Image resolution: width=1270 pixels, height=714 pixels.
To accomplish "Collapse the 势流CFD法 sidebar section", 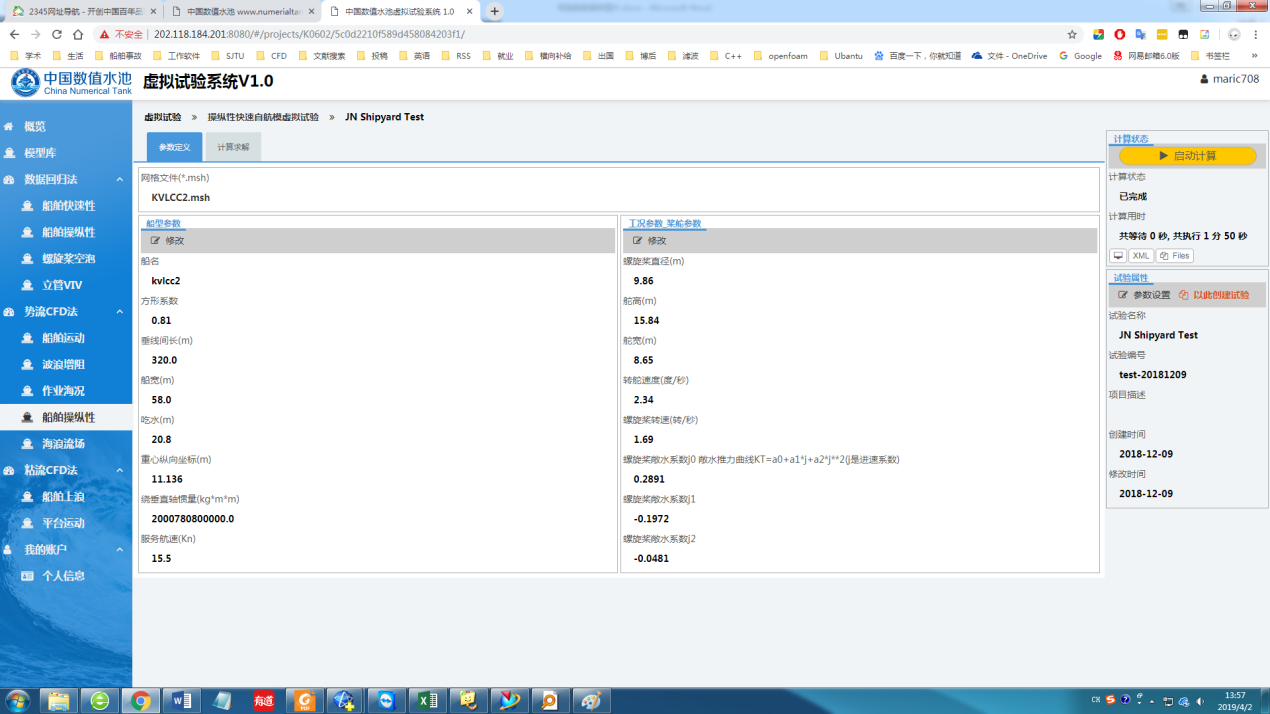I will click(120, 312).
